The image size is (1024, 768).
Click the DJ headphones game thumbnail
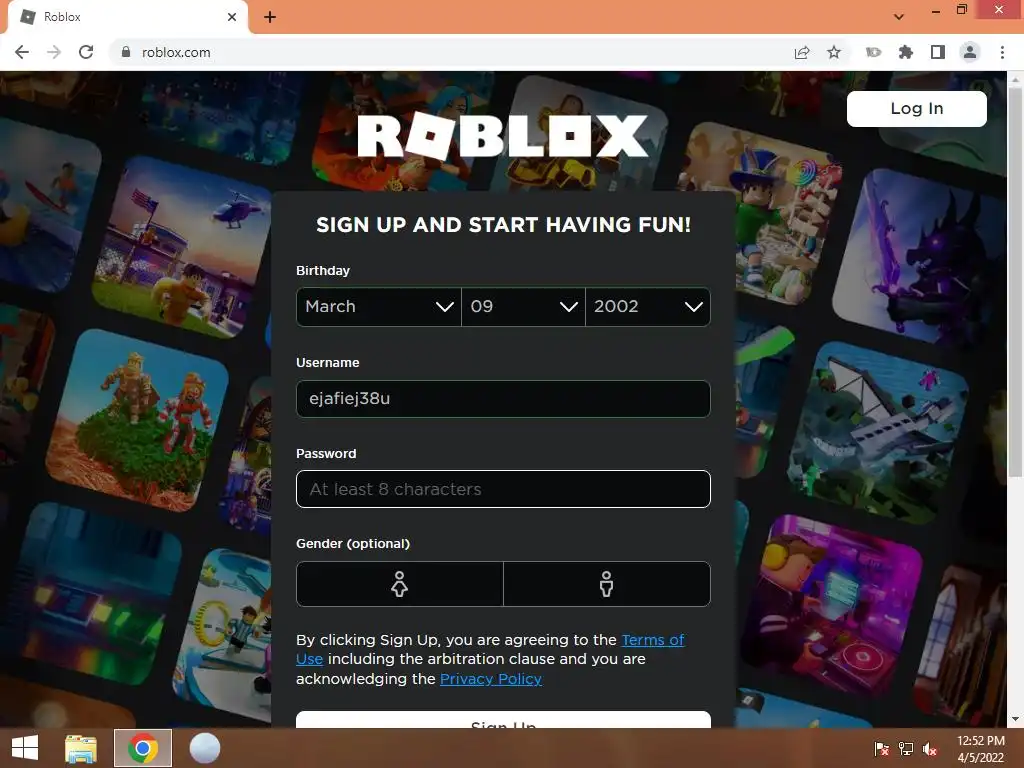(831, 607)
